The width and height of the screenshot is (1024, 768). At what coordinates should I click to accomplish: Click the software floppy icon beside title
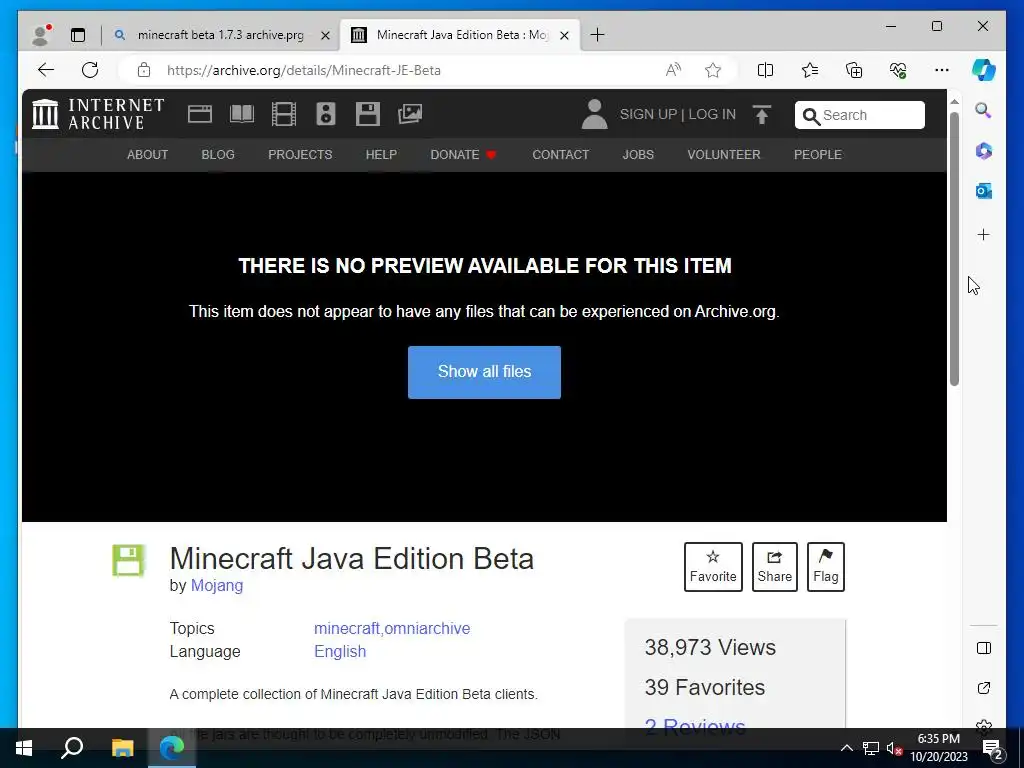click(x=128, y=560)
